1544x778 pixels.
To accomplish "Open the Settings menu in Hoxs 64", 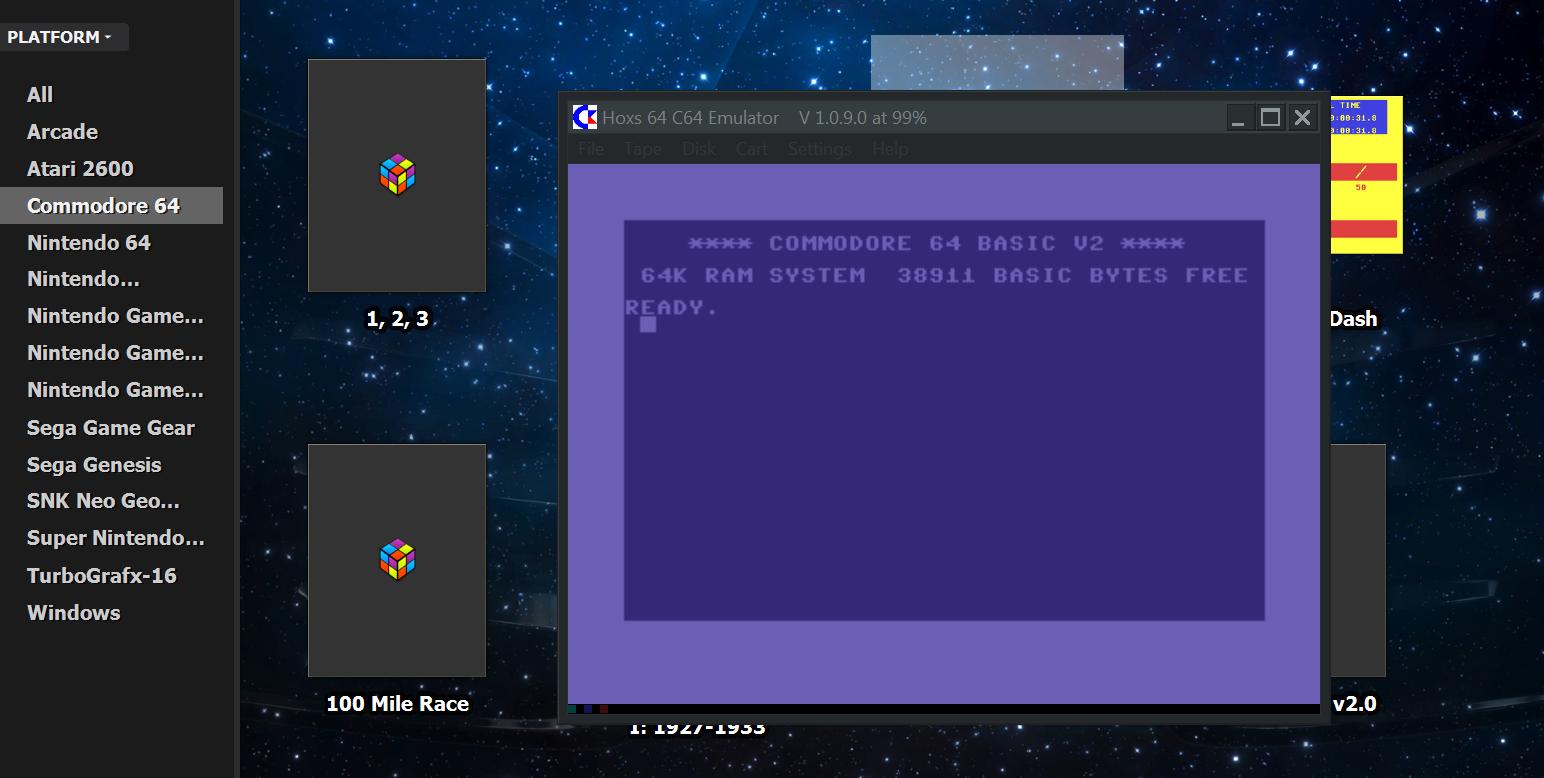I will (x=819, y=149).
